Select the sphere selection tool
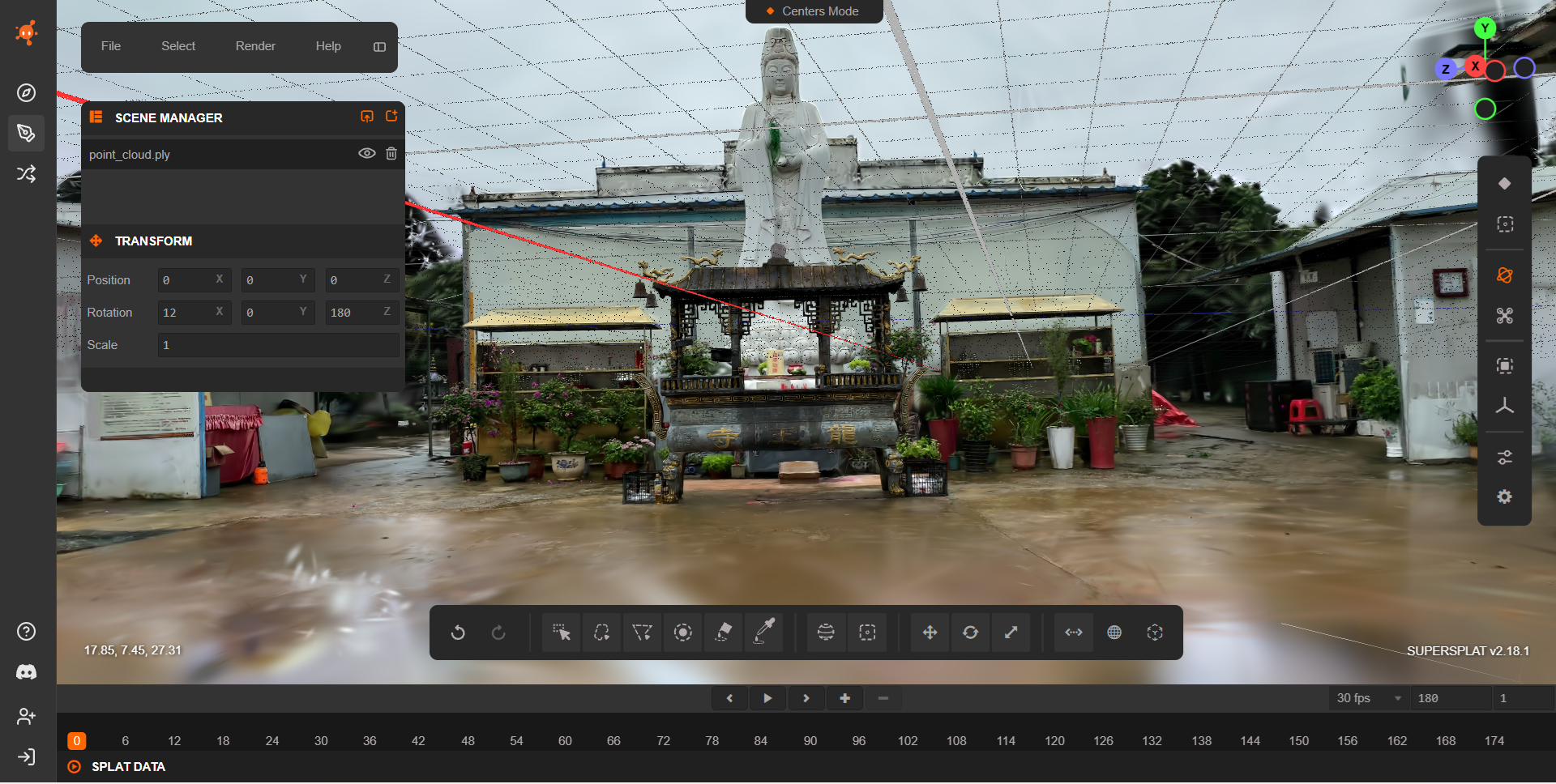The height and width of the screenshot is (784, 1556). pos(826,633)
